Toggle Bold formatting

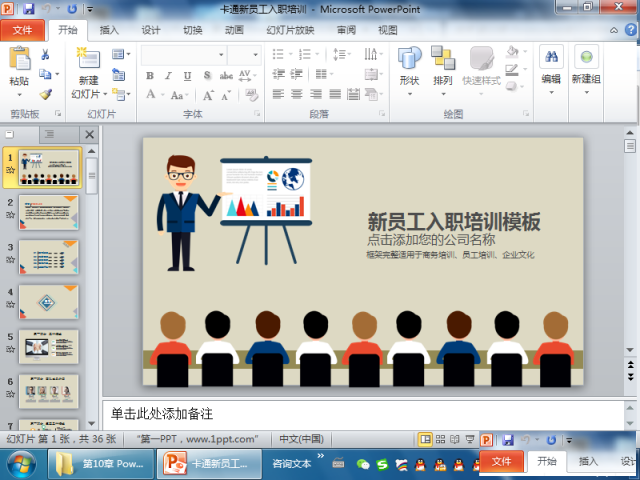click(150, 75)
